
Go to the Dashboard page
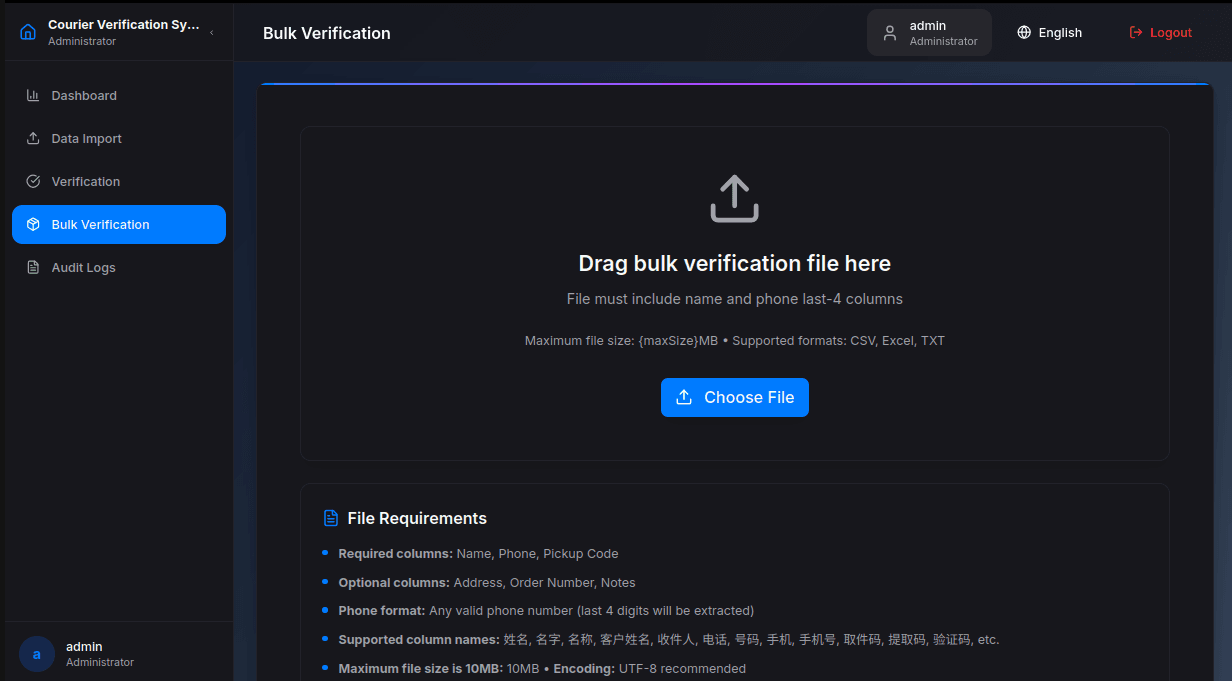tap(84, 96)
